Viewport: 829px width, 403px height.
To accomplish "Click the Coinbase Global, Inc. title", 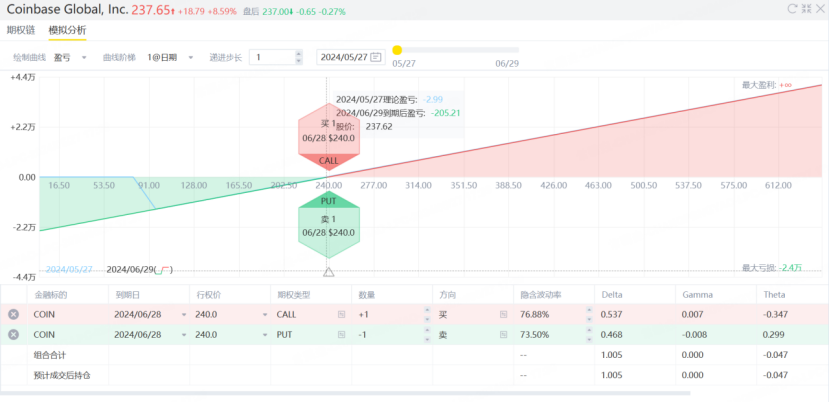I will [x=67, y=9].
